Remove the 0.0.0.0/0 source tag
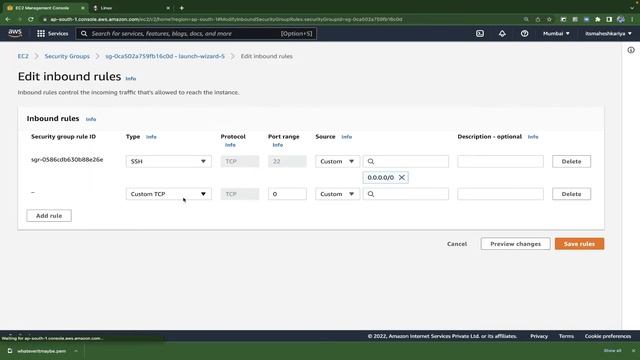Screen dimensions: 640x360 [x=402, y=178]
